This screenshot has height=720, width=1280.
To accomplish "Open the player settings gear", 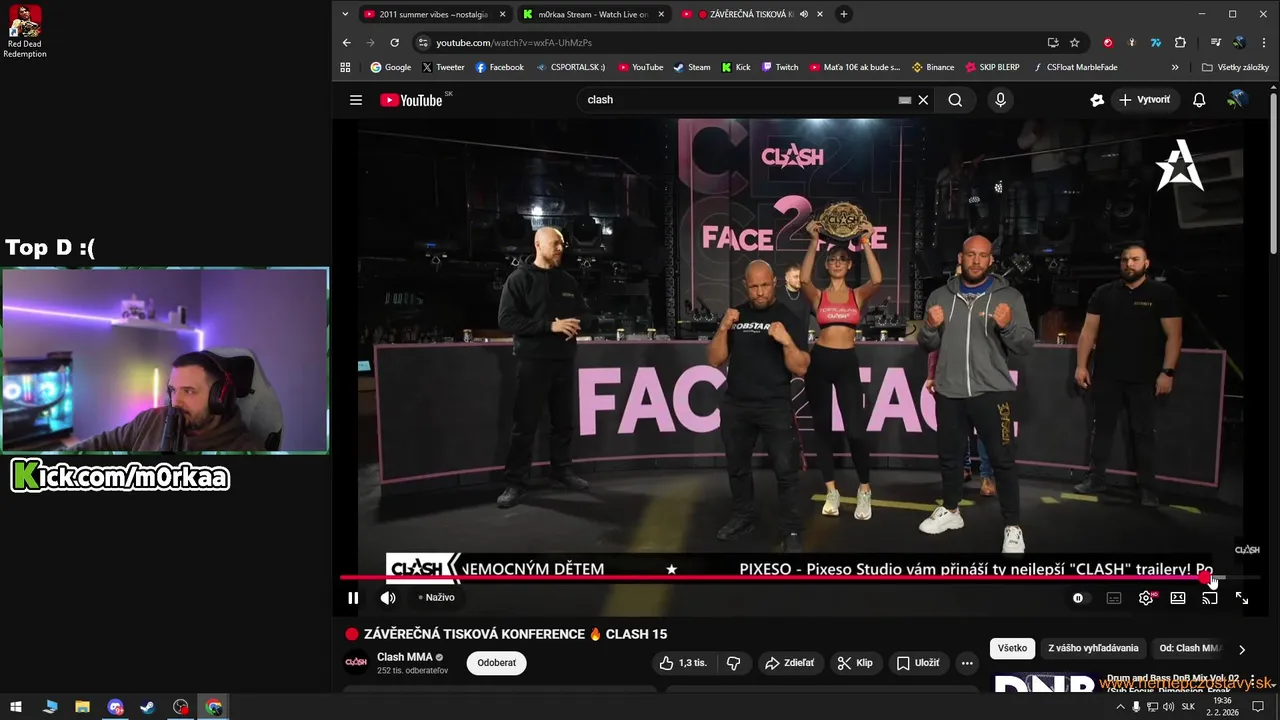I will pyautogui.click(x=1146, y=598).
